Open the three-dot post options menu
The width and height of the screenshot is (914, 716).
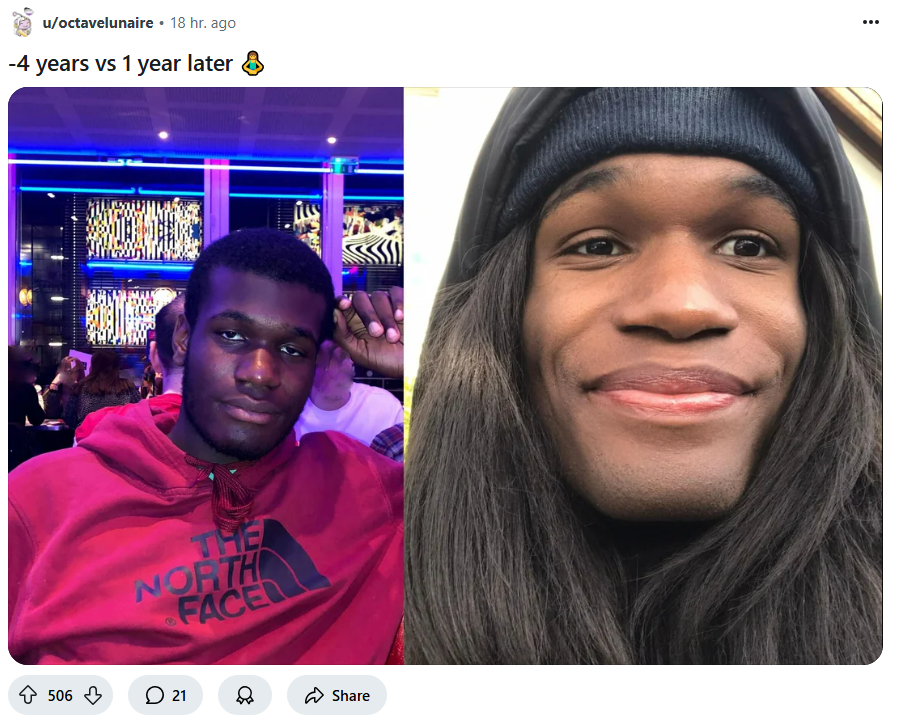tap(871, 22)
